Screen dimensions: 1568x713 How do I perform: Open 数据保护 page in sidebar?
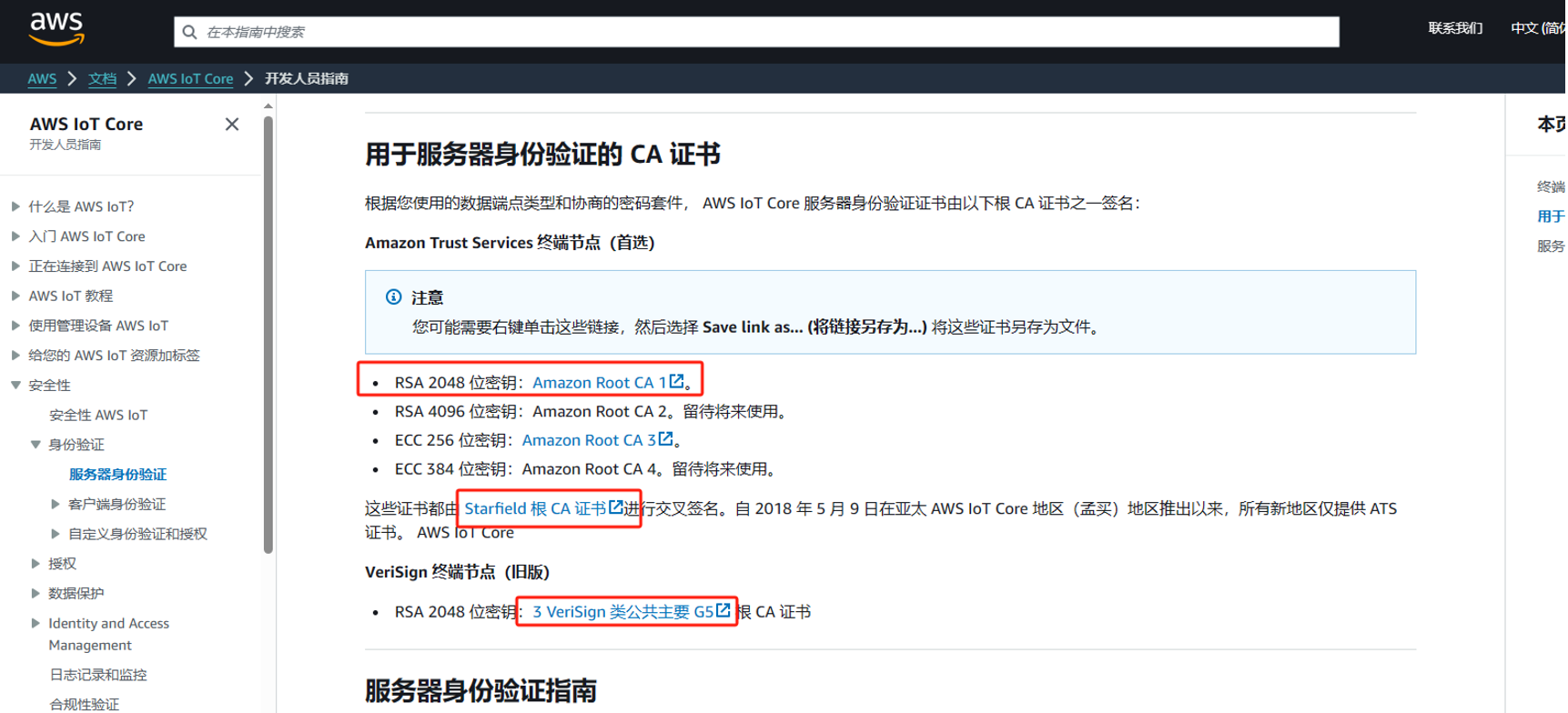pyautogui.click(x=76, y=593)
